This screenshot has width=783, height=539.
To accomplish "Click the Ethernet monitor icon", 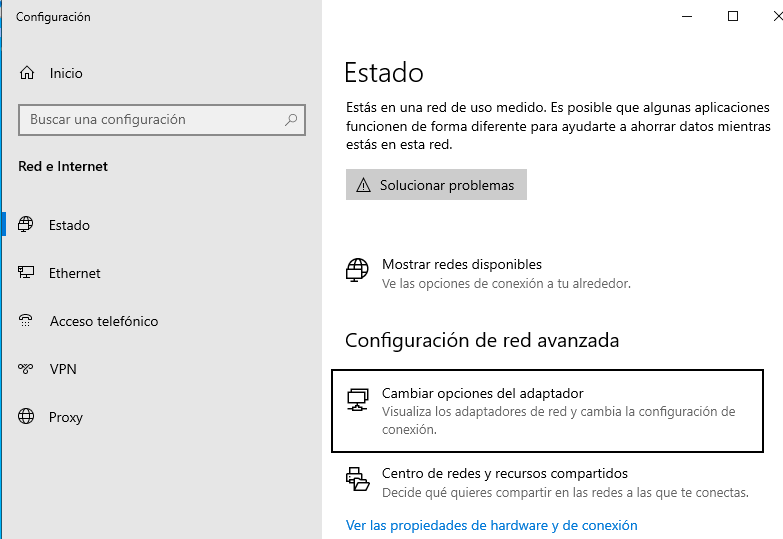I will [x=26, y=272].
